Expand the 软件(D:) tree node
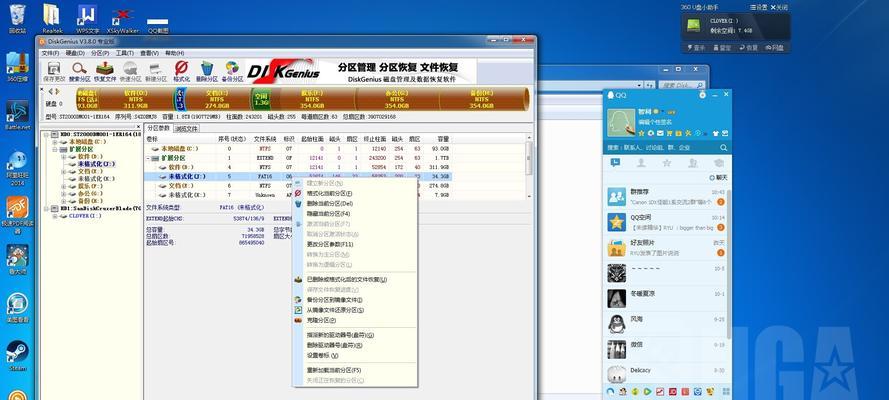 [x=64, y=156]
